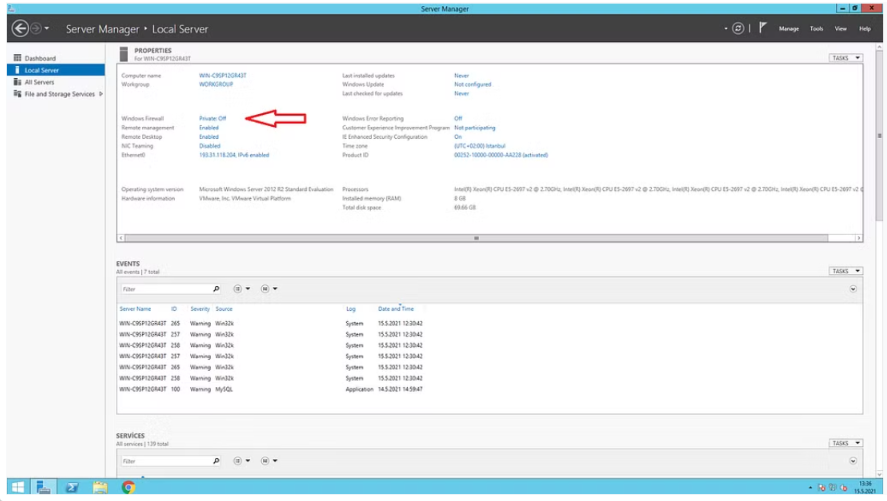
Task: Click the Server Manager taskbar icon
Action: (43, 487)
